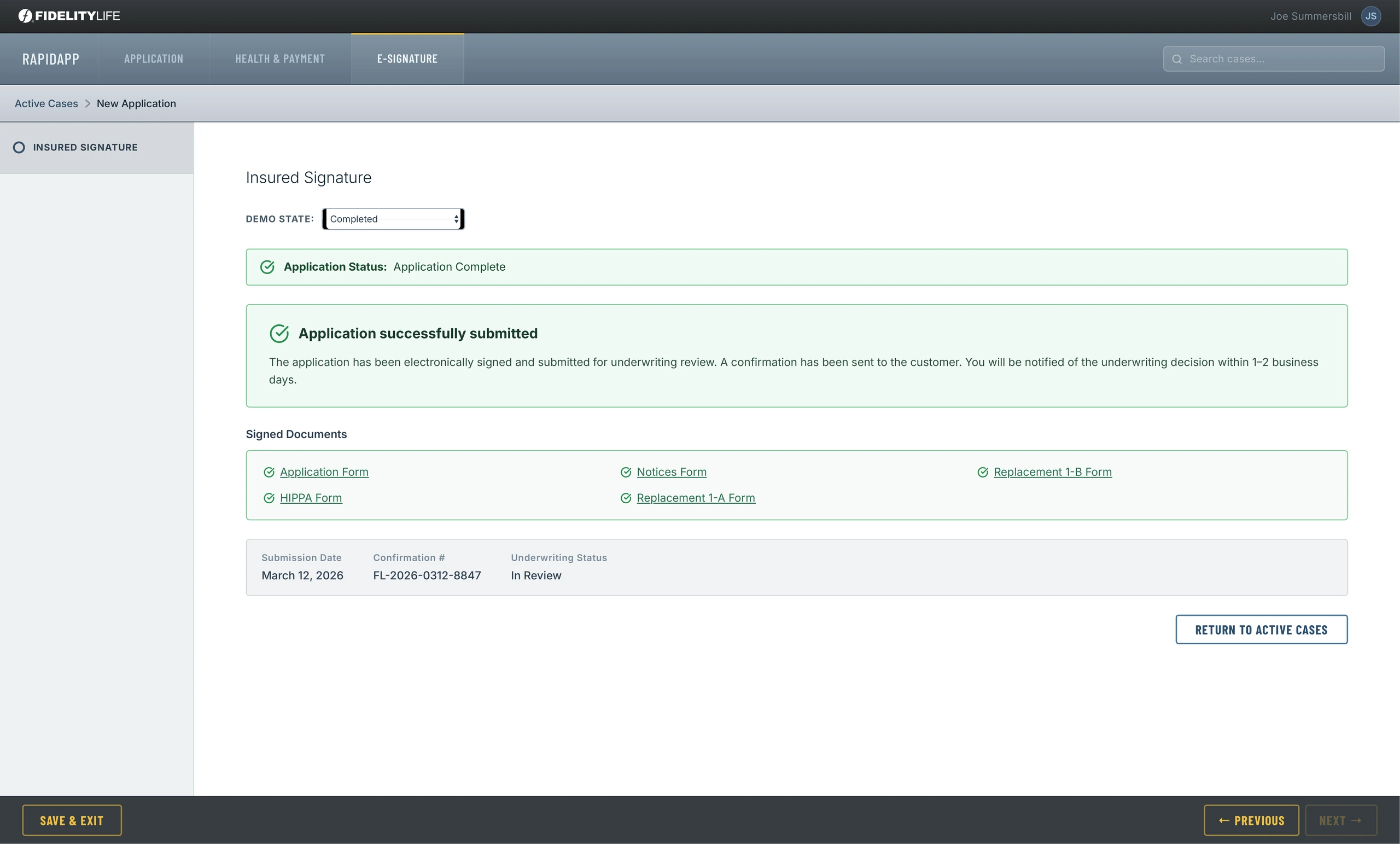Click the checkmark beside Application Form
The width and height of the screenshot is (1400, 844).
tap(269, 472)
